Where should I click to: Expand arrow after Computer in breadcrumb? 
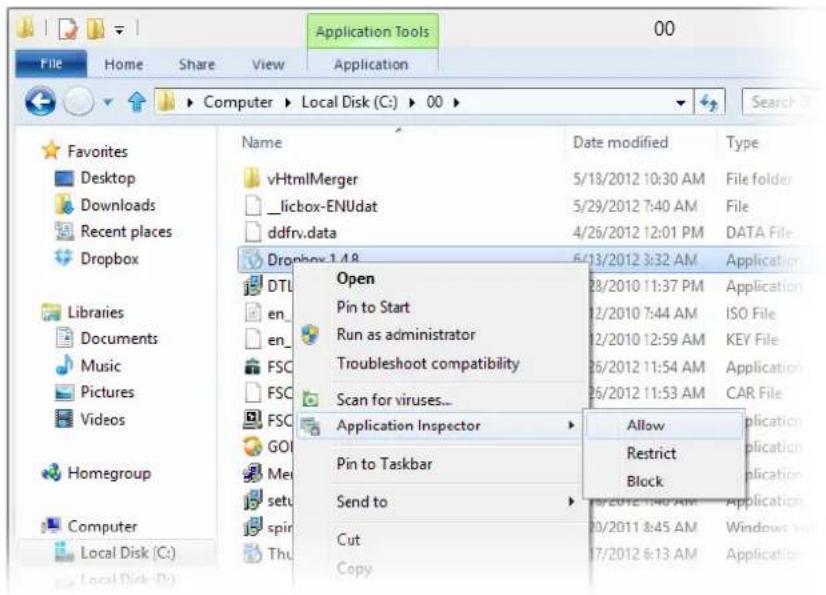[288, 102]
